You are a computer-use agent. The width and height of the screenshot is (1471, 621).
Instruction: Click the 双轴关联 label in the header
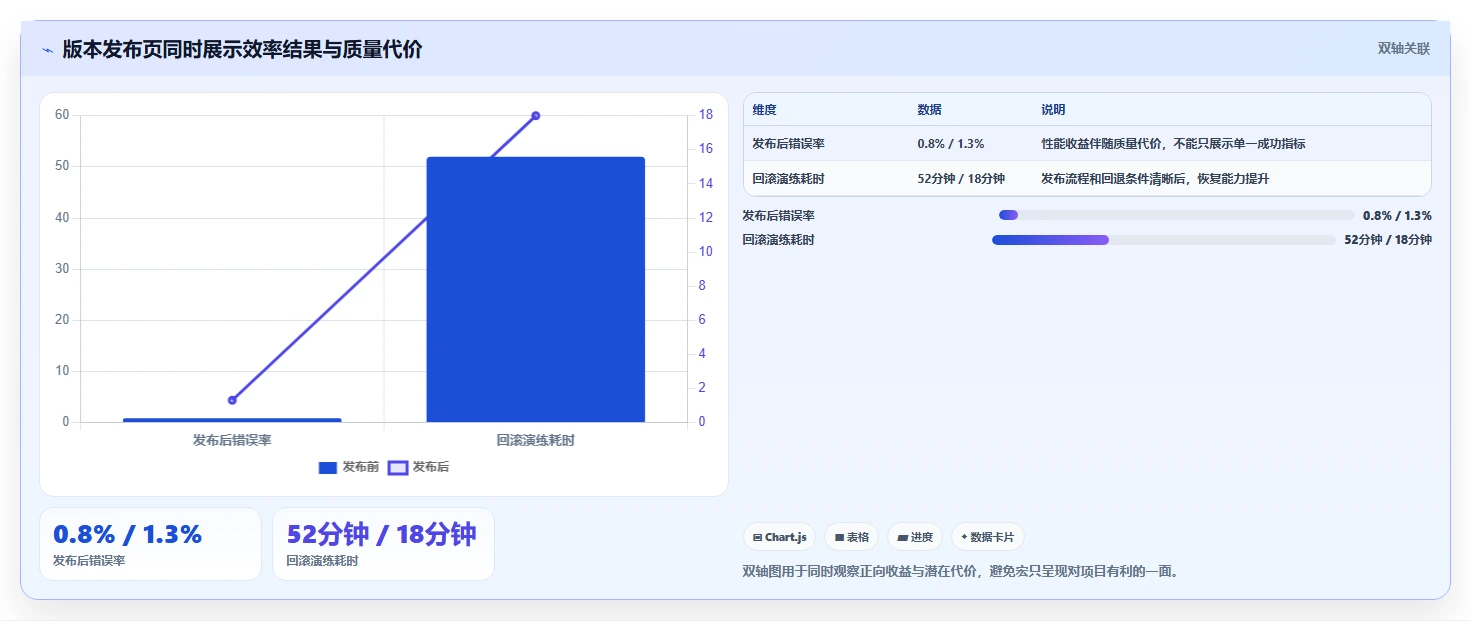(1404, 49)
